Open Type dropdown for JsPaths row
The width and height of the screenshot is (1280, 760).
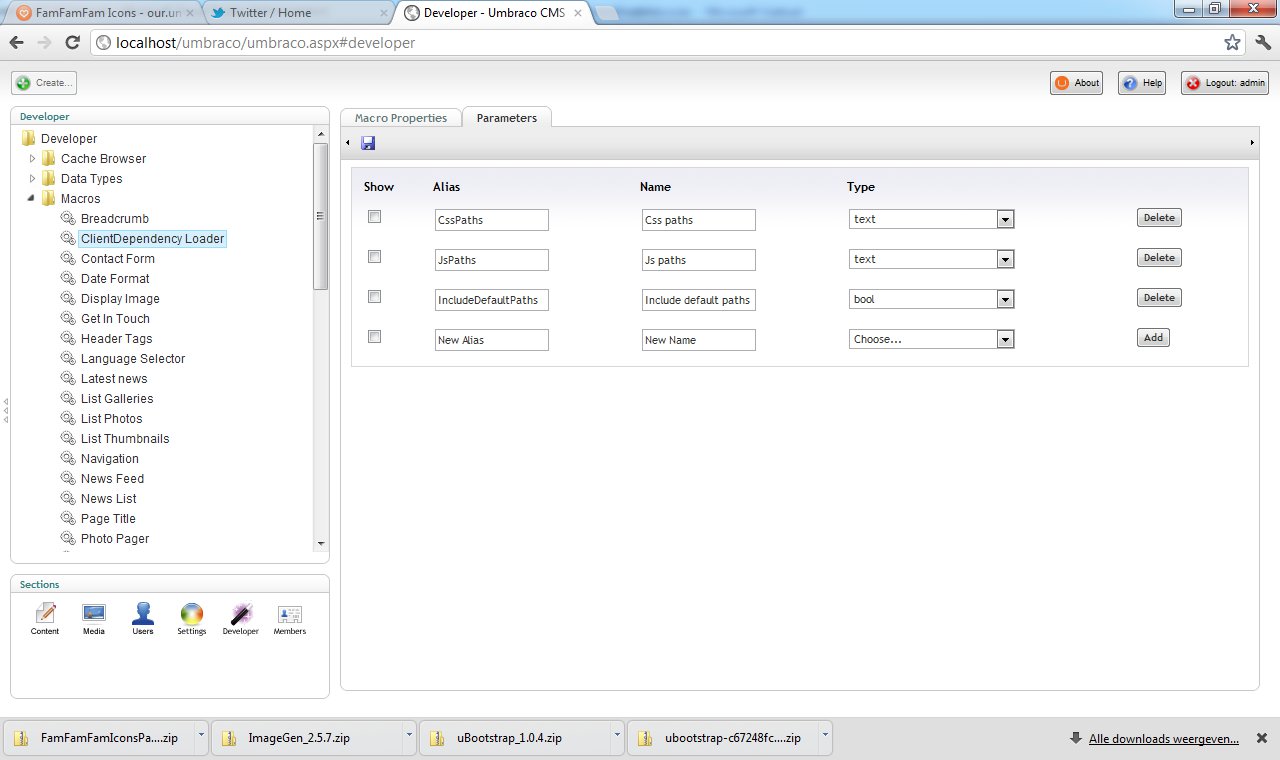coord(932,259)
